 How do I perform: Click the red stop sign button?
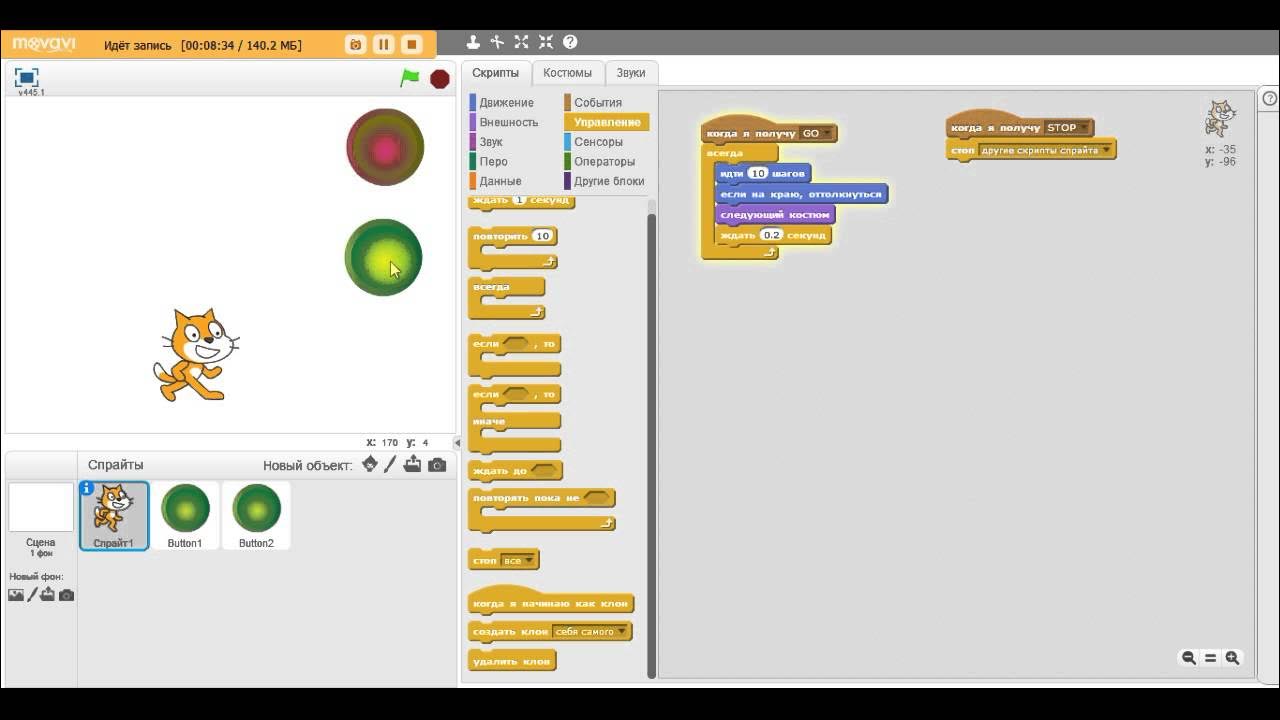tap(439, 79)
